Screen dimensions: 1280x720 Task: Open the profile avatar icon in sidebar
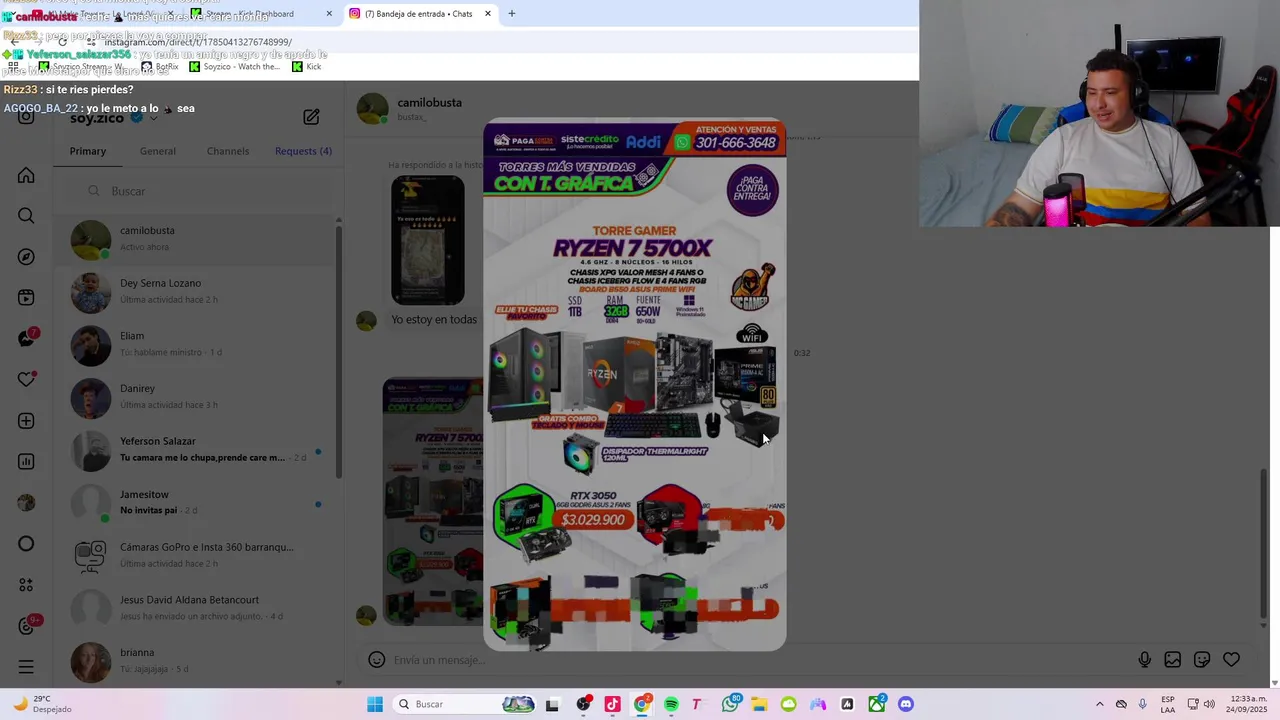pyautogui.click(x=26, y=503)
